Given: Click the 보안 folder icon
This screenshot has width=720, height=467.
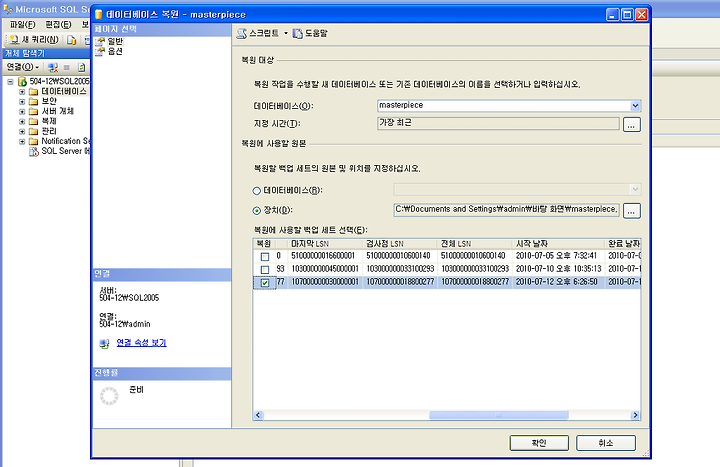Looking at the screenshot, I should (x=34, y=101).
